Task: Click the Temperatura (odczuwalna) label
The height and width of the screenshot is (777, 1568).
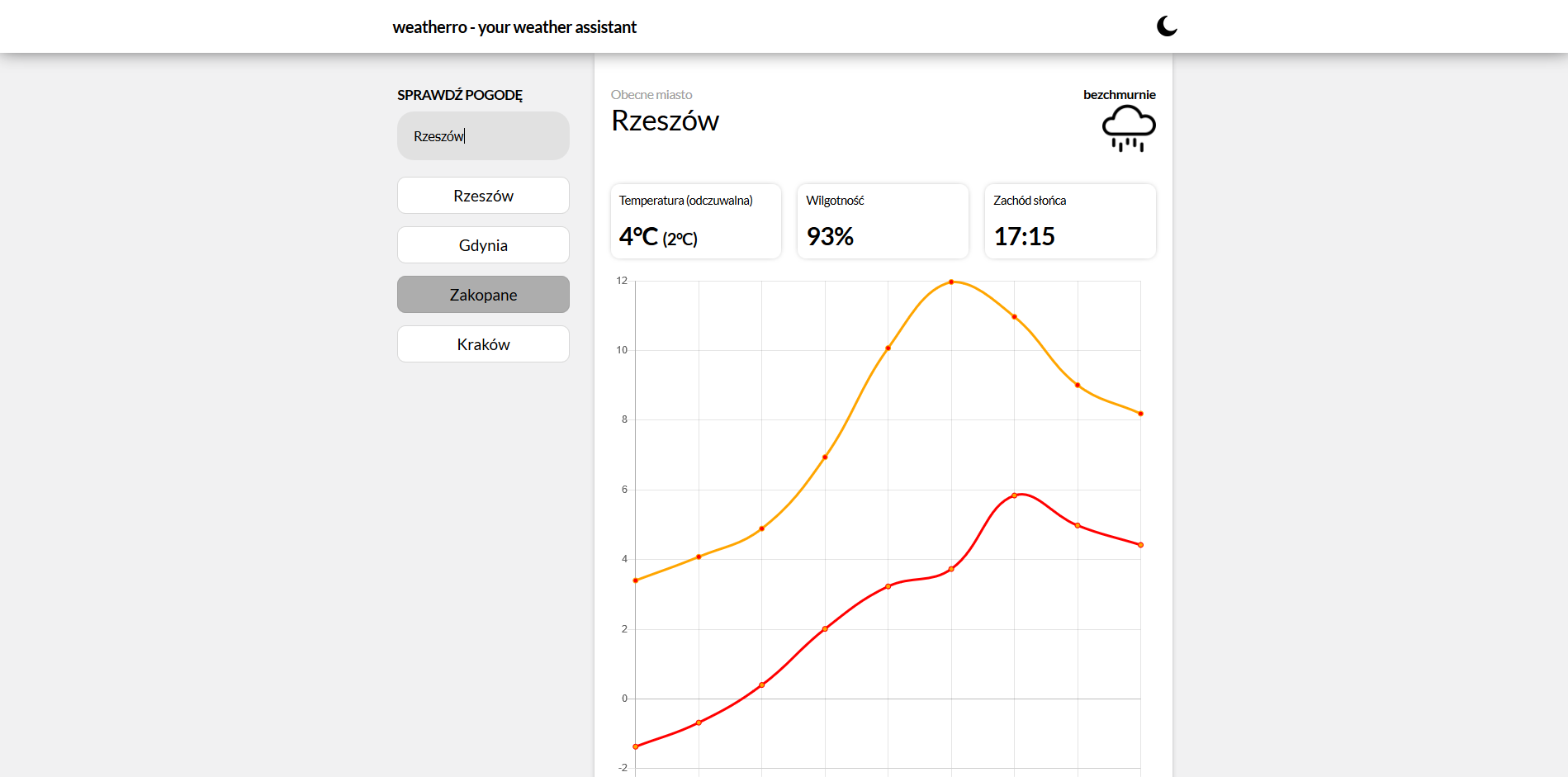Action: coord(685,201)
